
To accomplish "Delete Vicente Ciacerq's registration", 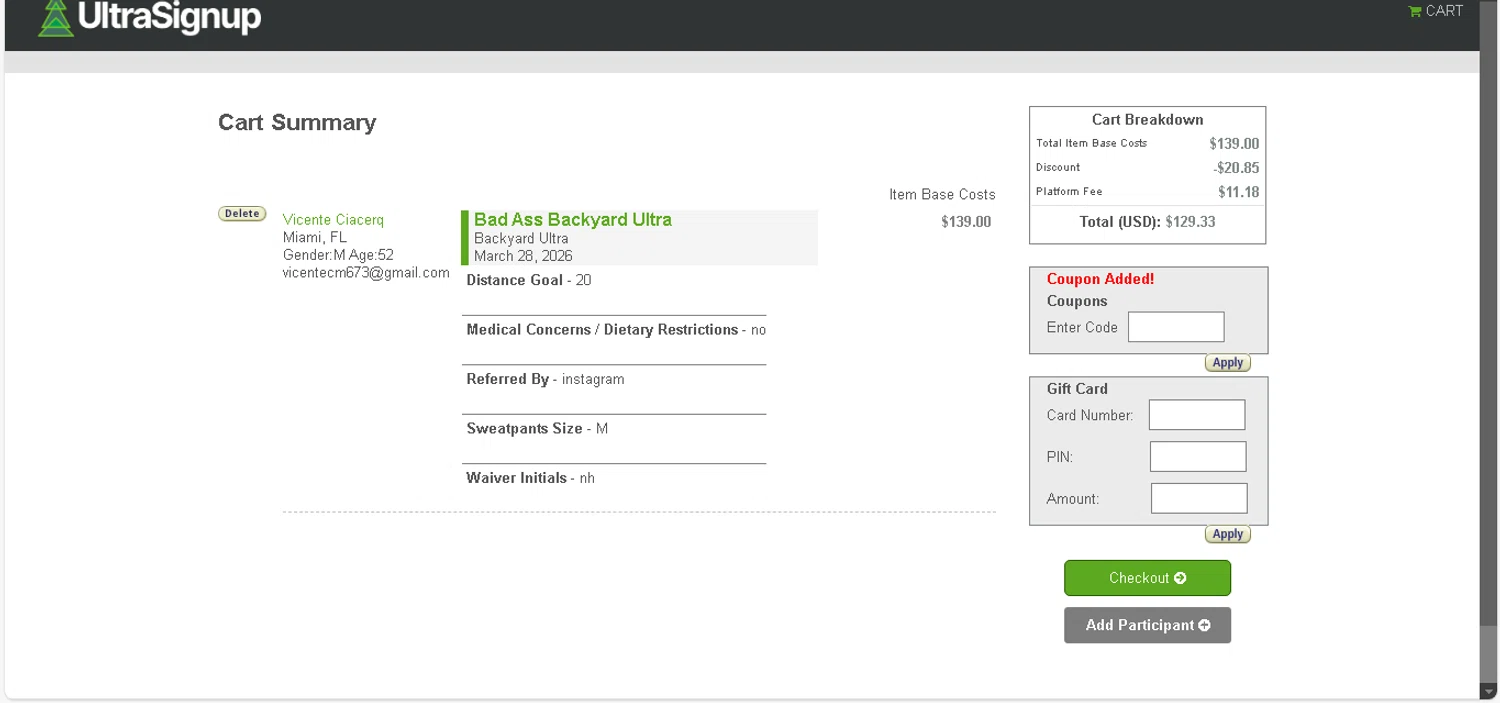I will (x=242, y=214).
